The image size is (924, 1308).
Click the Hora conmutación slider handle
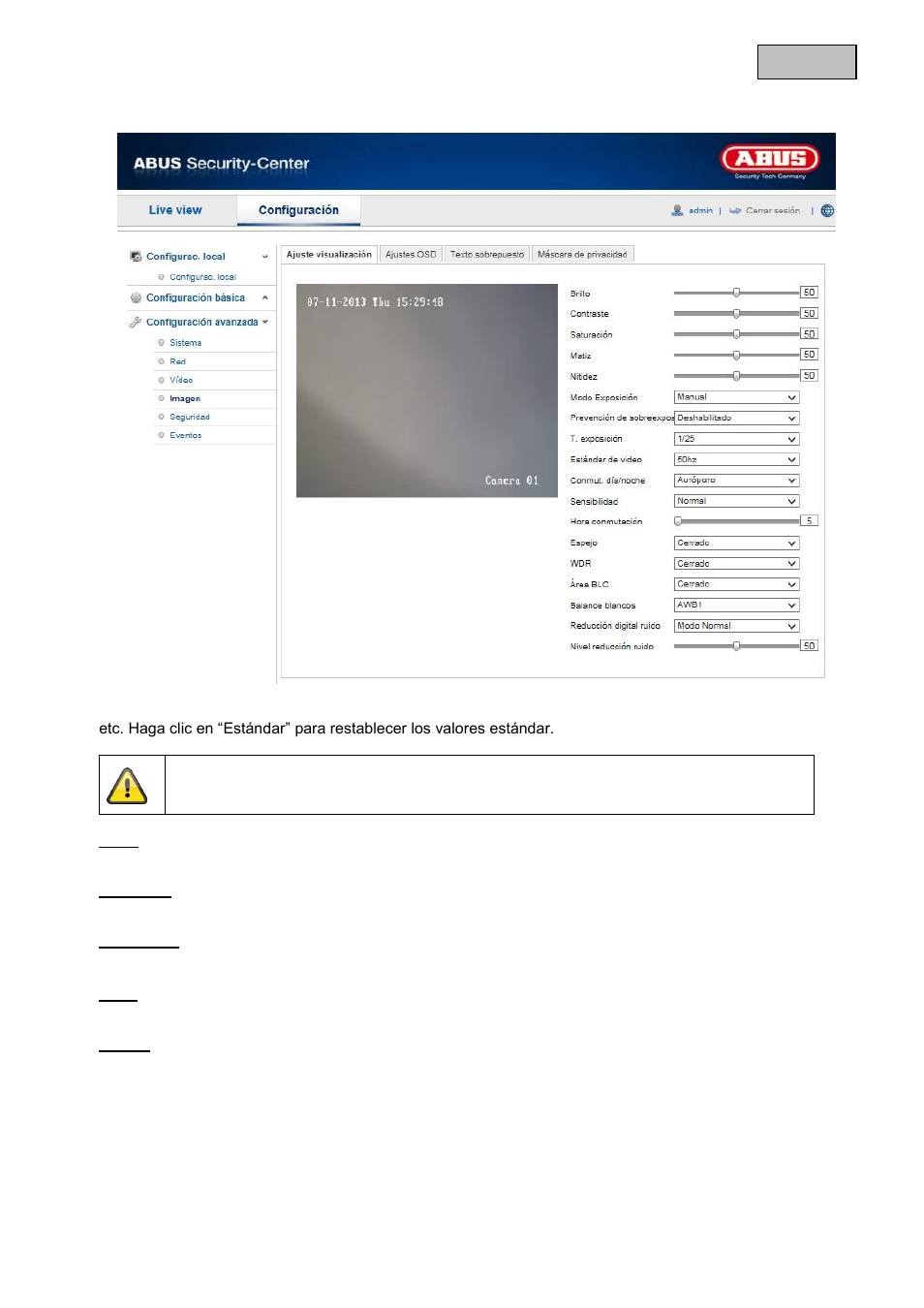[678, 521]
